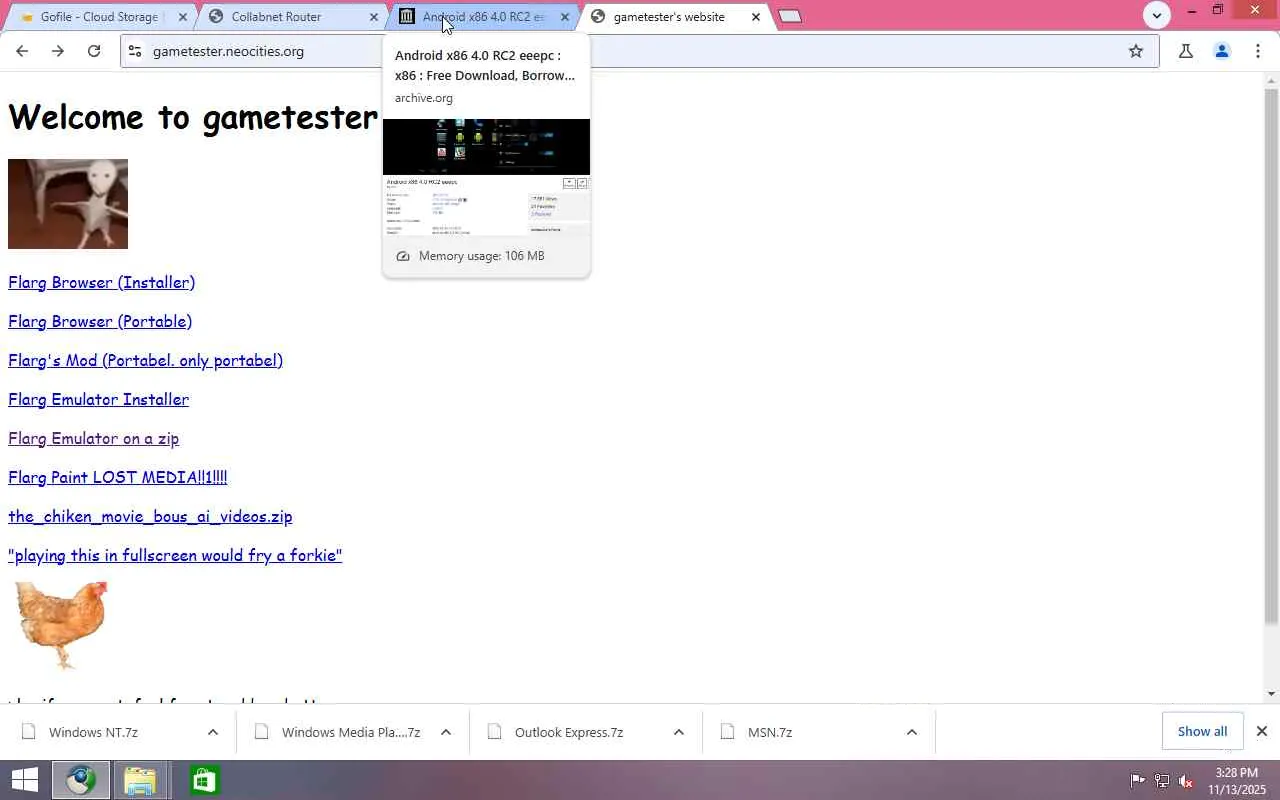Follow the Flarg Emulator Installer link

pyautogui.click(x=98, y=399)
